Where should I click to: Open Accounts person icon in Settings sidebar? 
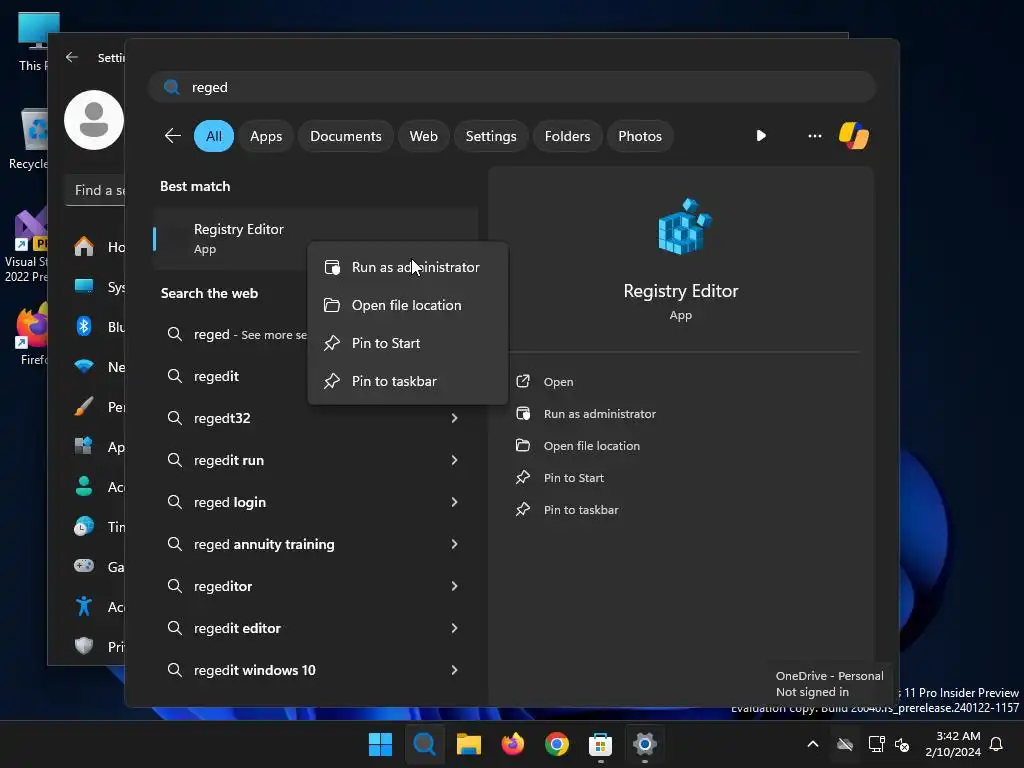pos(84,486)
